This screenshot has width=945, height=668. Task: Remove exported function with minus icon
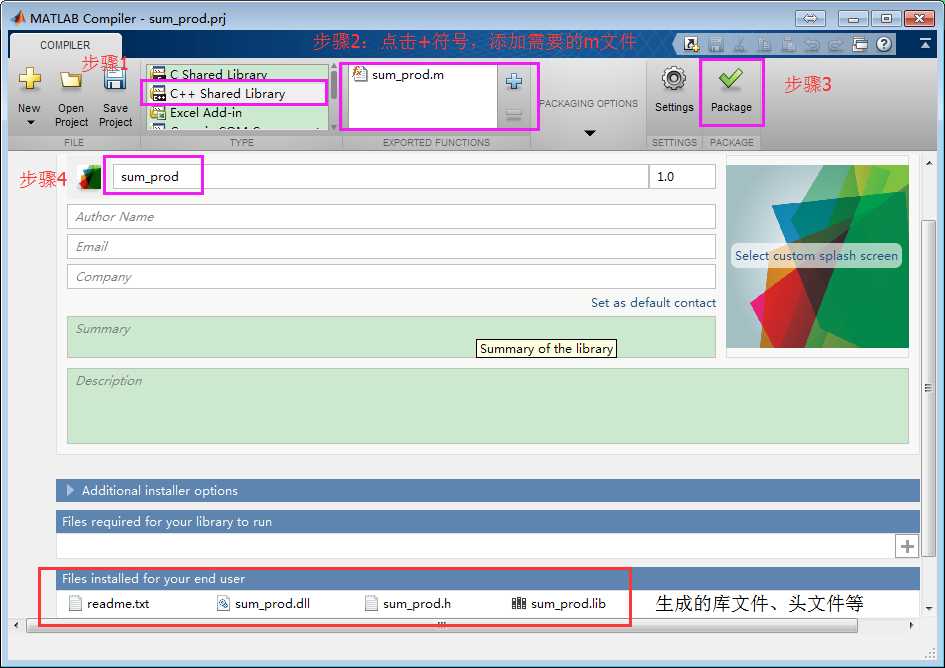tap(513, 115)
